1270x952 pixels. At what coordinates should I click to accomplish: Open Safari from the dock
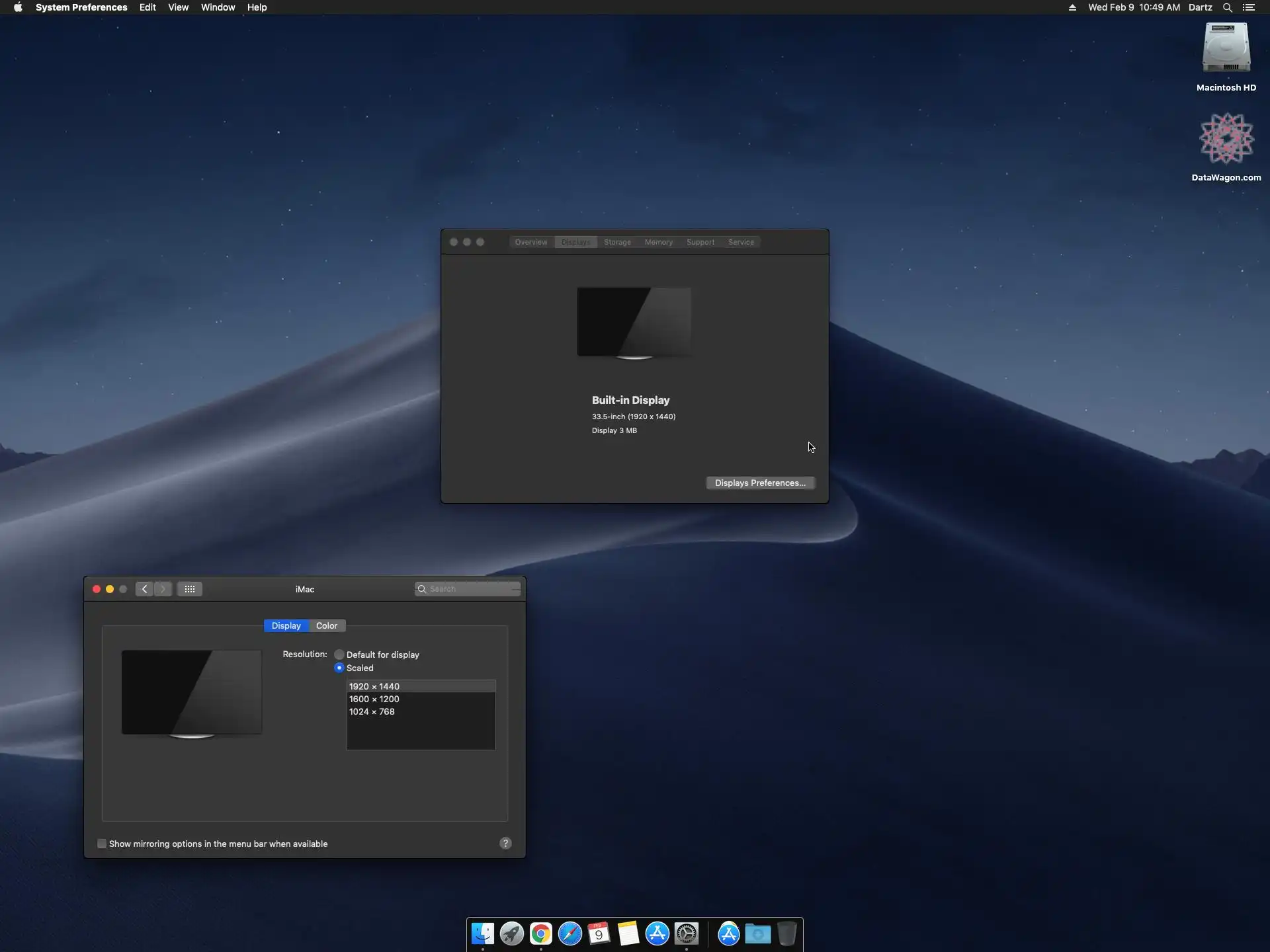point(570,933)
